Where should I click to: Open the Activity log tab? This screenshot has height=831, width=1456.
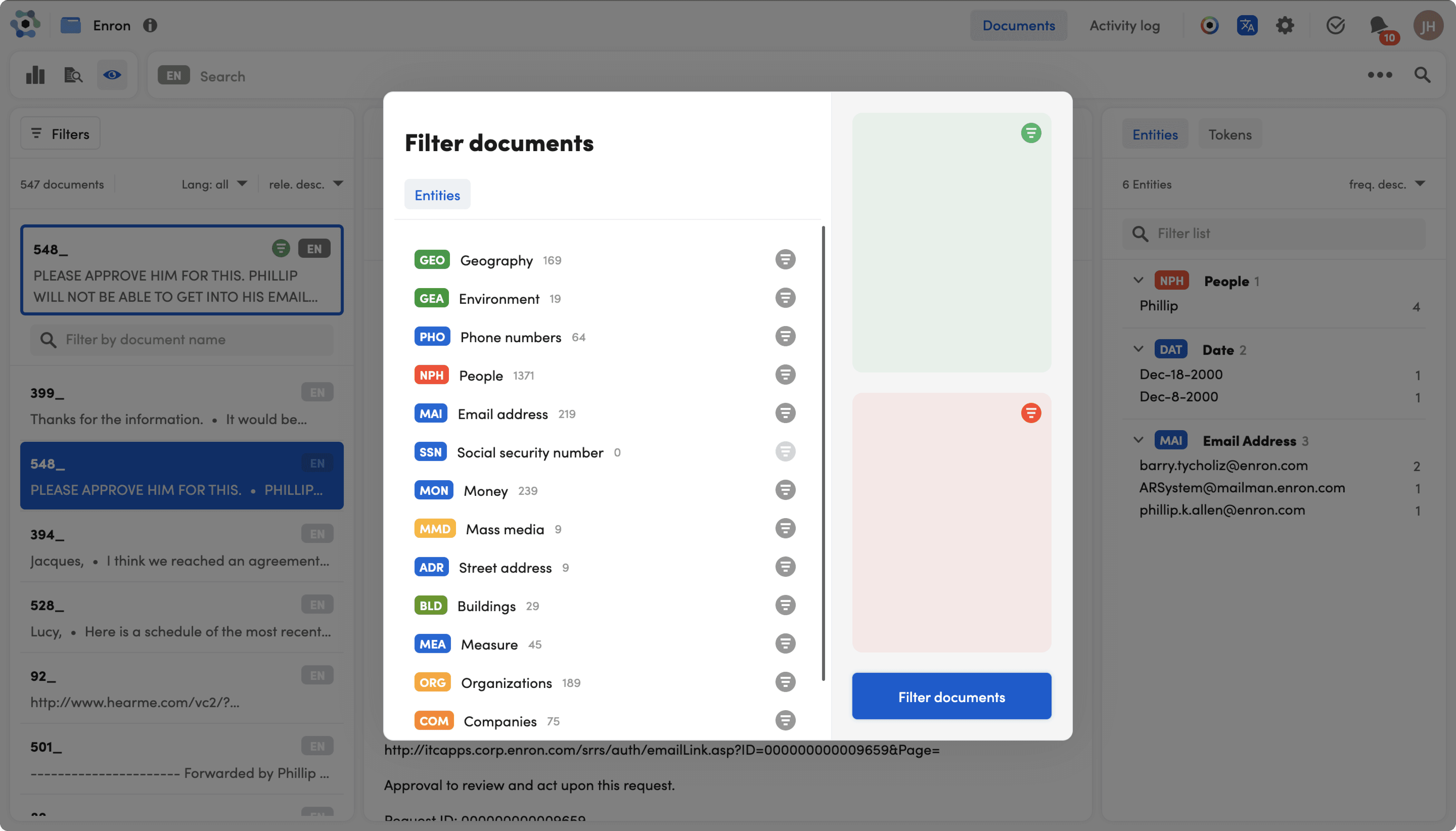[x=1124, y=25]
